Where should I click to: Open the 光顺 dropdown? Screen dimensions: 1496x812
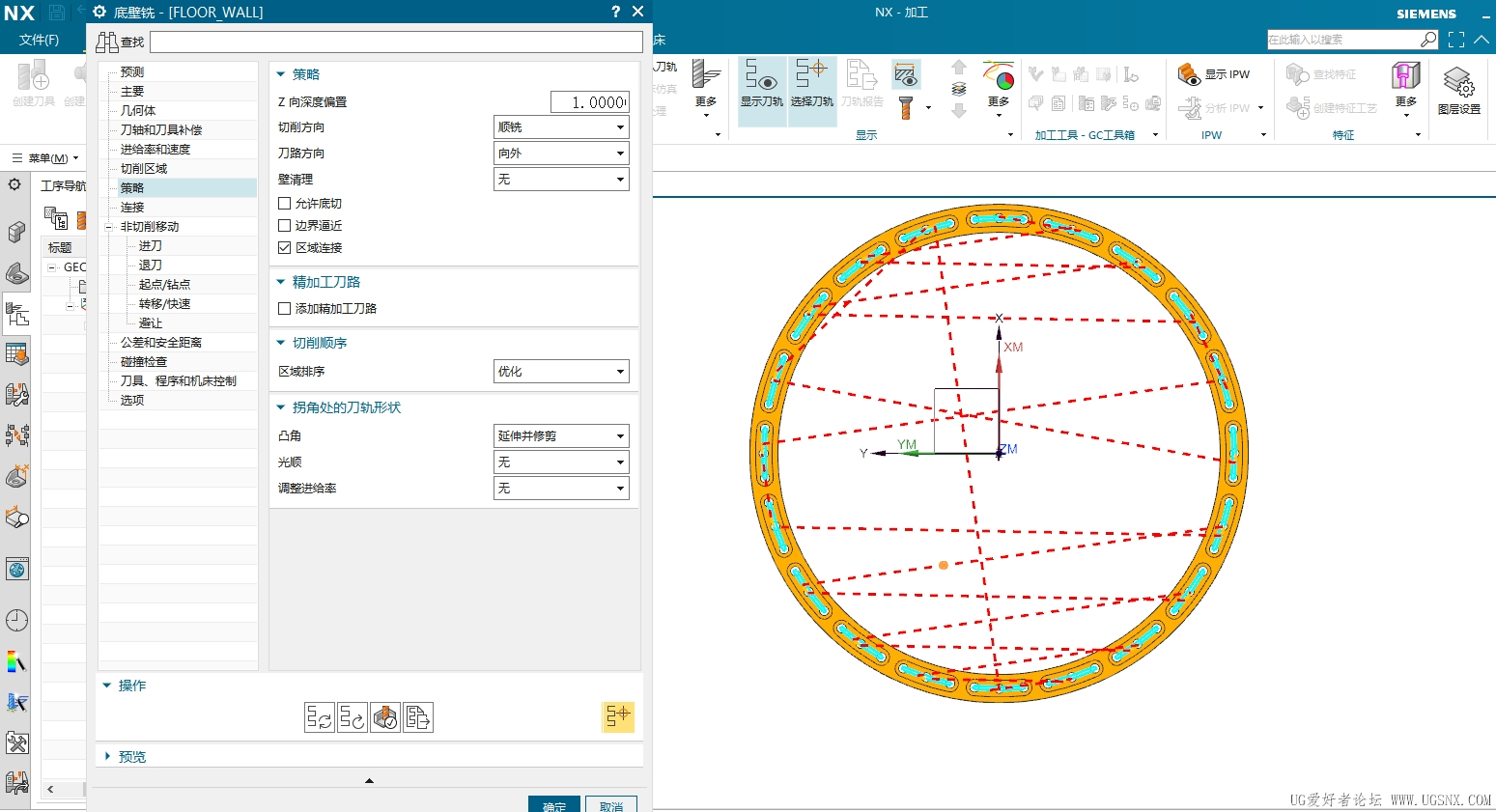pos(561,462)
